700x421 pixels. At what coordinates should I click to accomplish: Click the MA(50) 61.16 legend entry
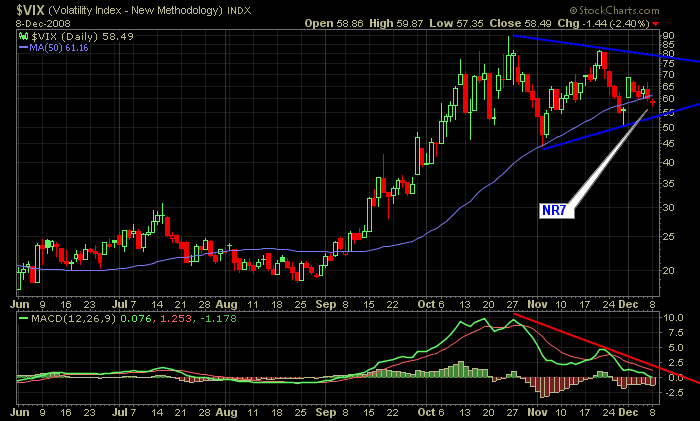coord(54,48)
